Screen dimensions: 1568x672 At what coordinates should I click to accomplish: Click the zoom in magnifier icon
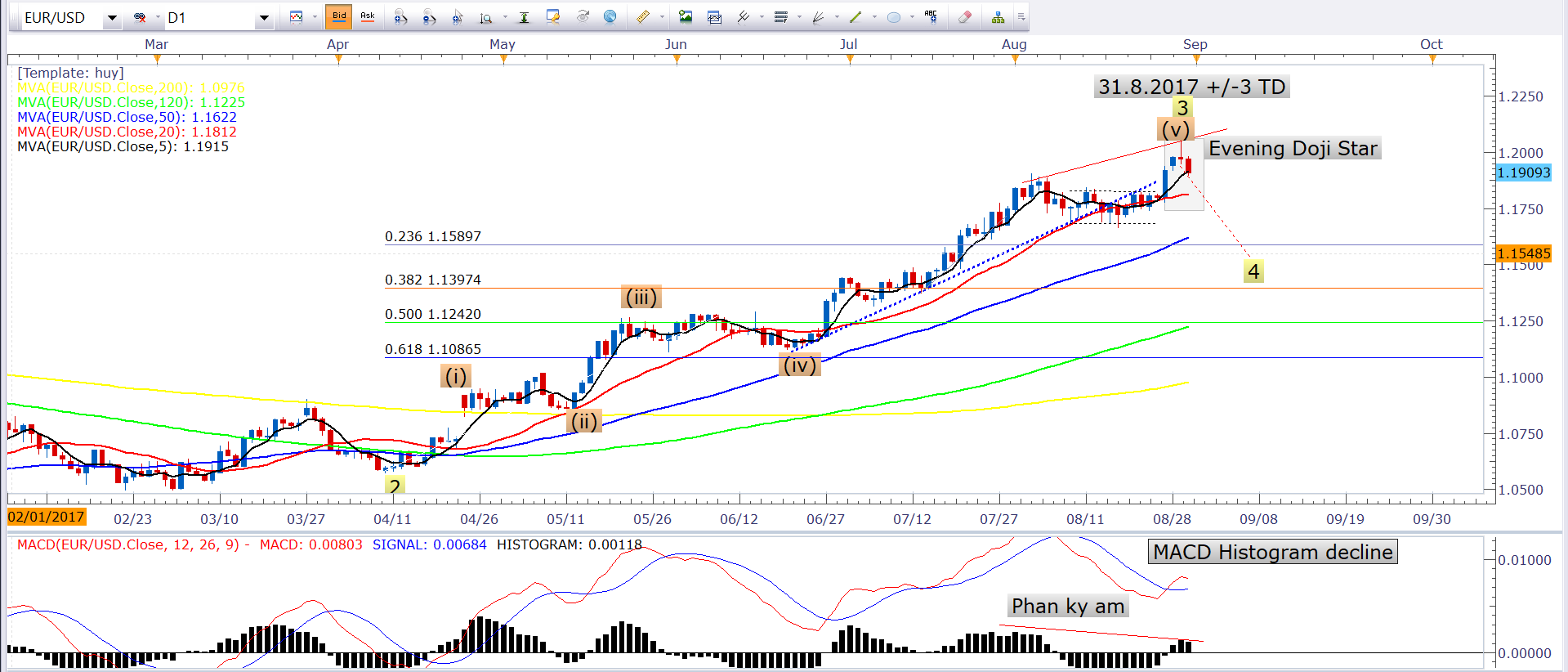pos(400,17)
